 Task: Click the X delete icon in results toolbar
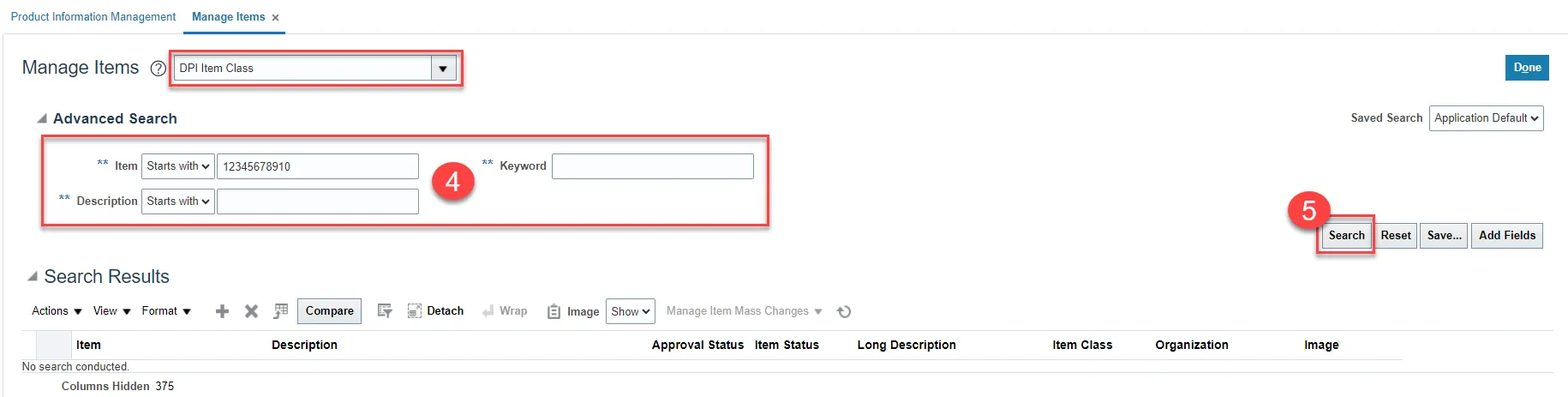pos(251,311)
